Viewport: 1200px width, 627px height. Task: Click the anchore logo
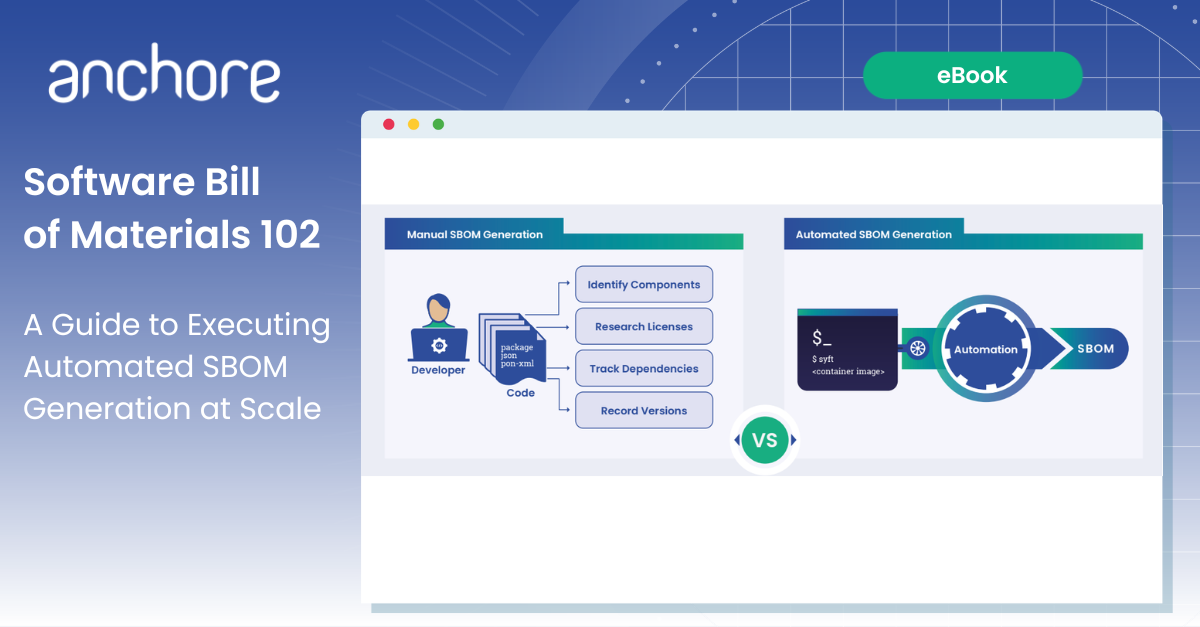[164, 80]
